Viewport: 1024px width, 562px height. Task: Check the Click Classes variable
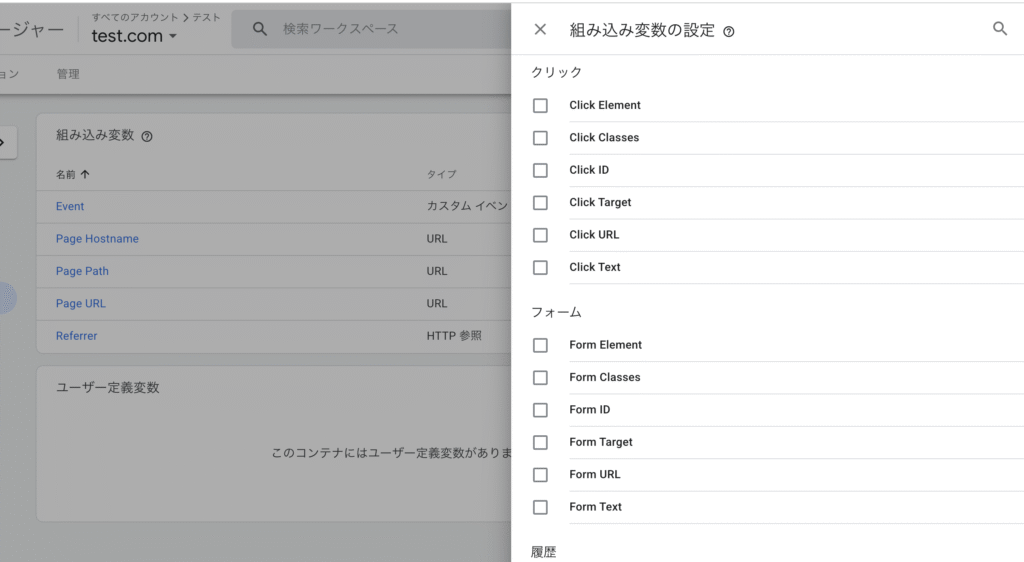[x=540, y=138]
